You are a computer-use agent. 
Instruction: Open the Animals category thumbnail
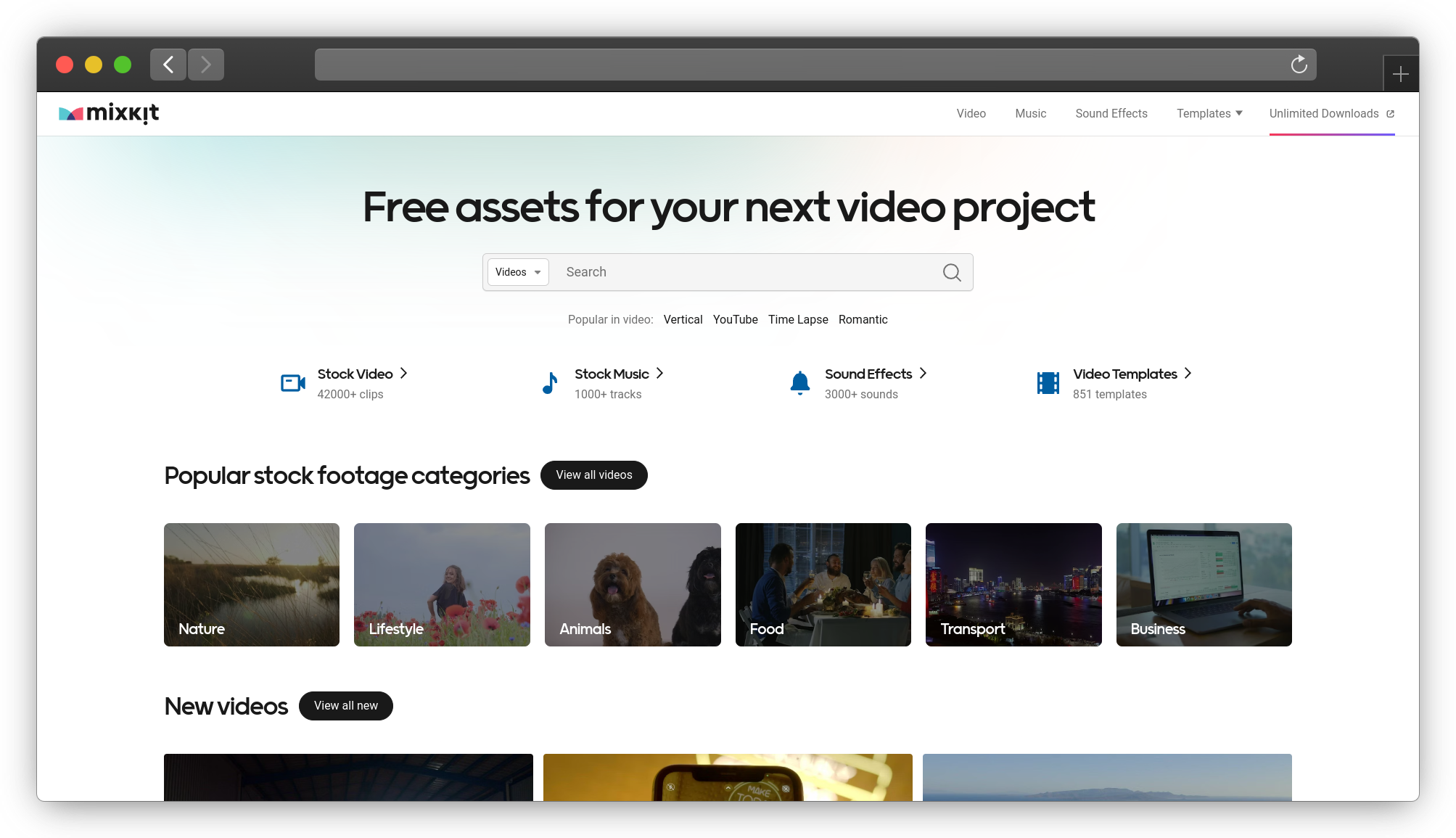[632, 585]
